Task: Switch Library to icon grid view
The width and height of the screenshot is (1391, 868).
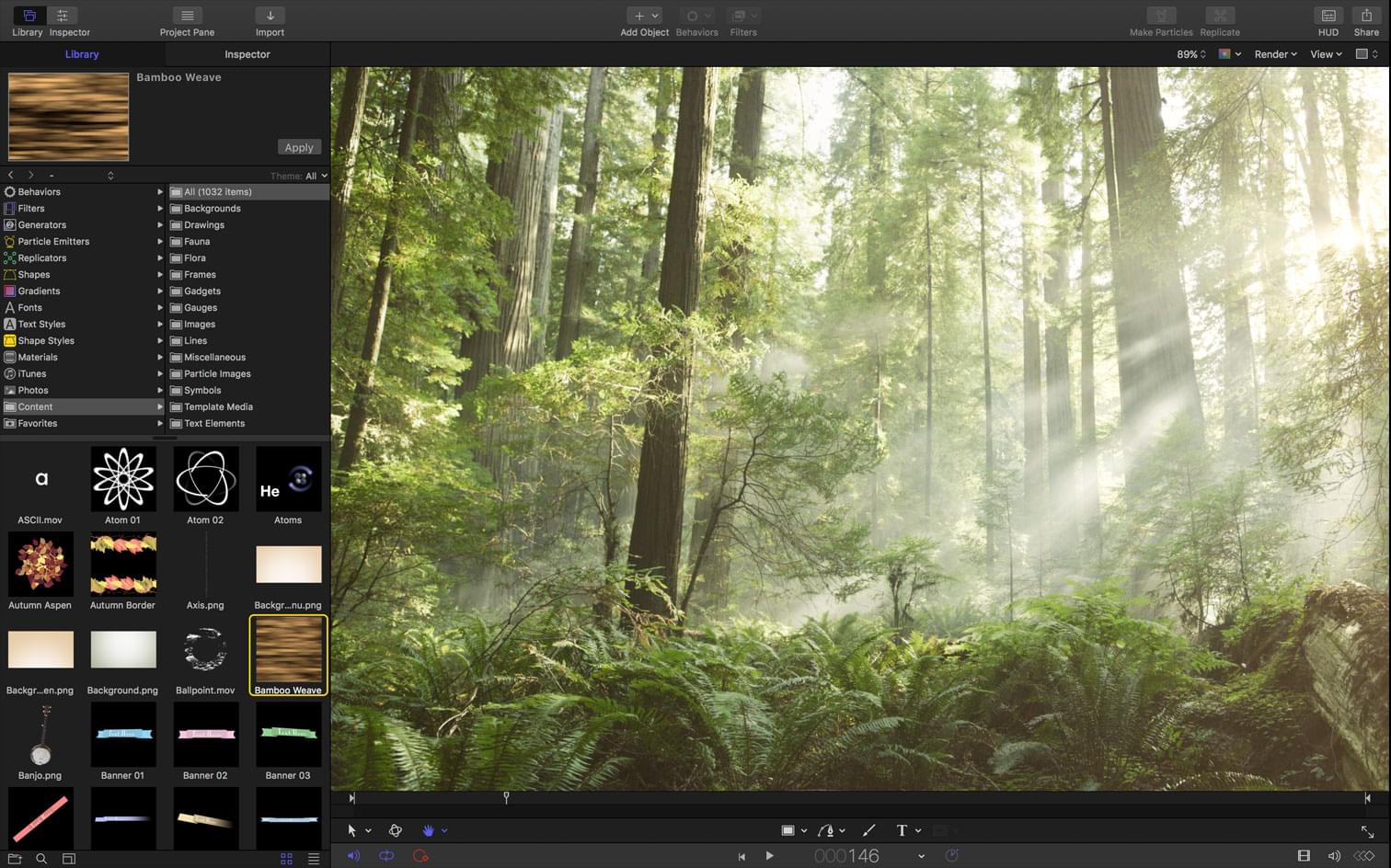Action: click(x=286, y=858)
